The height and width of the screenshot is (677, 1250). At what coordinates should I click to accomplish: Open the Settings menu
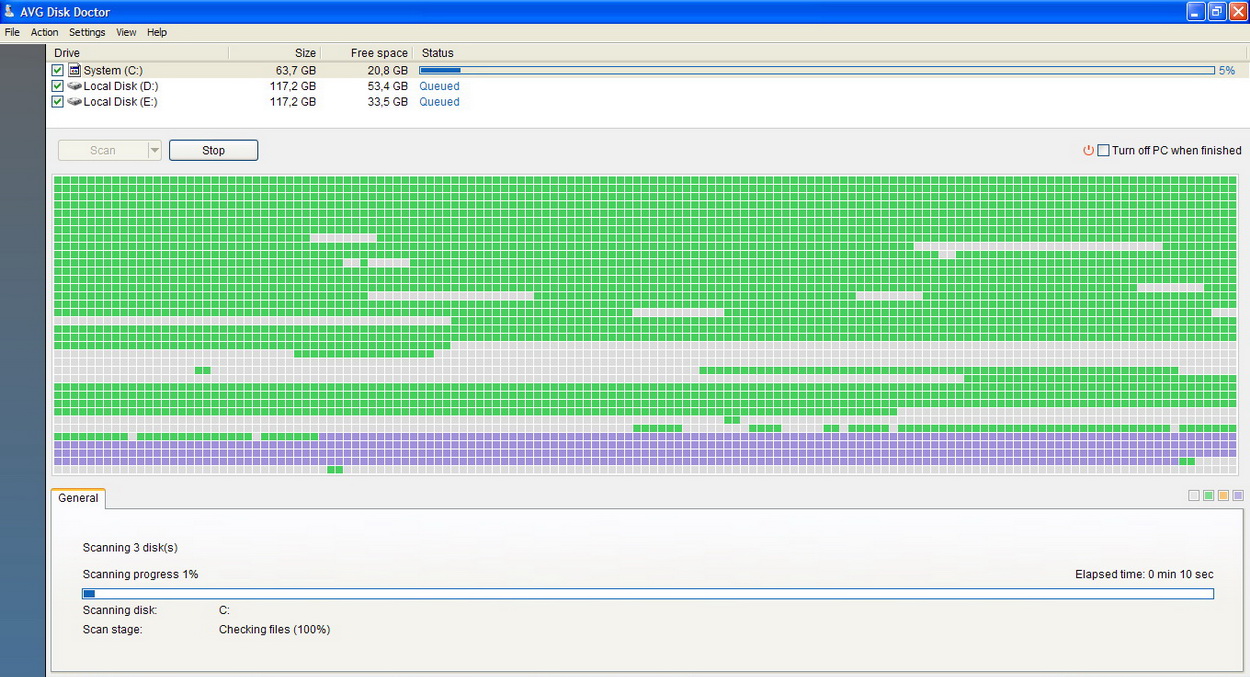click(x=87, y=32)
